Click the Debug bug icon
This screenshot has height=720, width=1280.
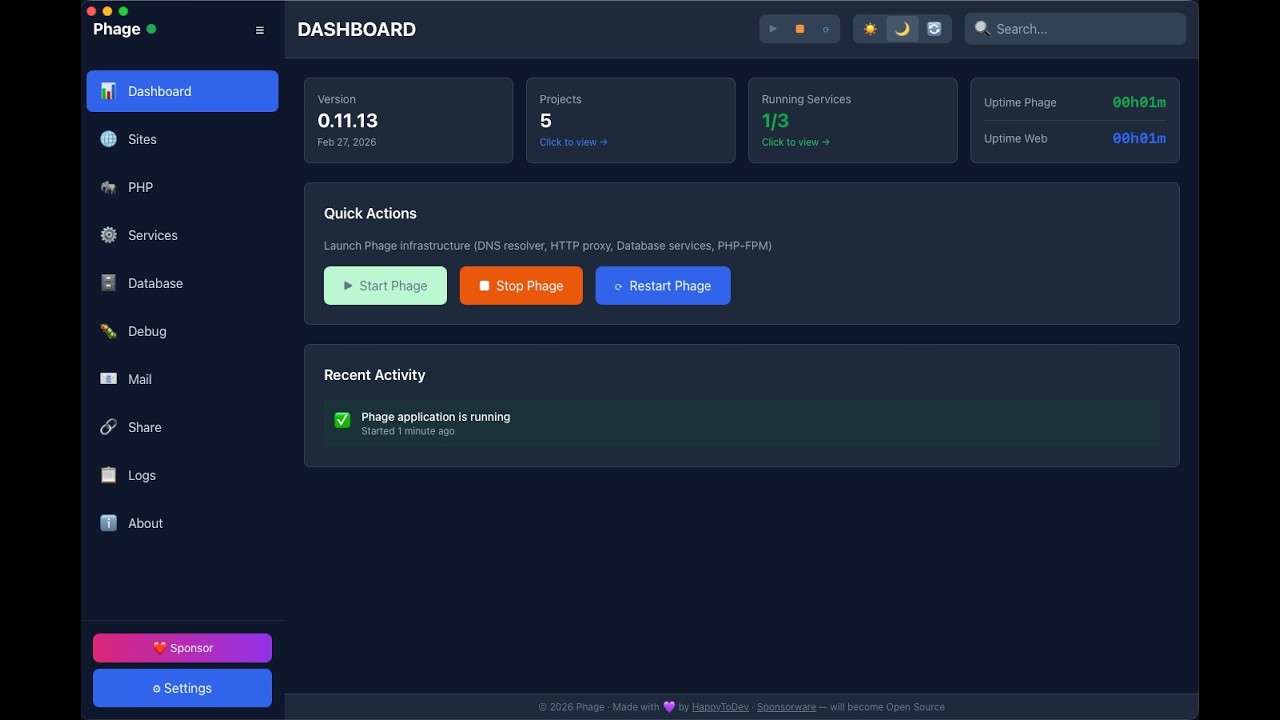coord(108,331)
